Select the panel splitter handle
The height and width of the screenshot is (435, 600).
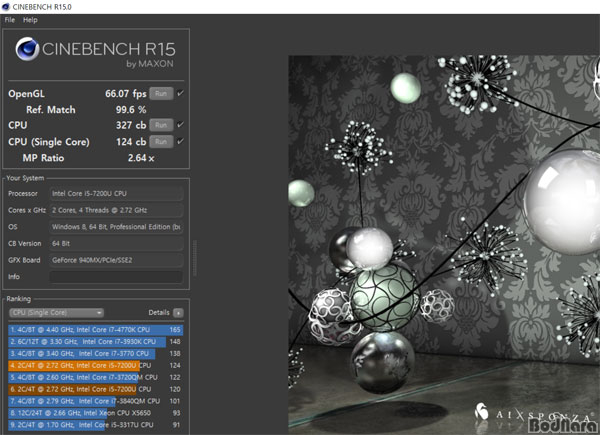195,258
